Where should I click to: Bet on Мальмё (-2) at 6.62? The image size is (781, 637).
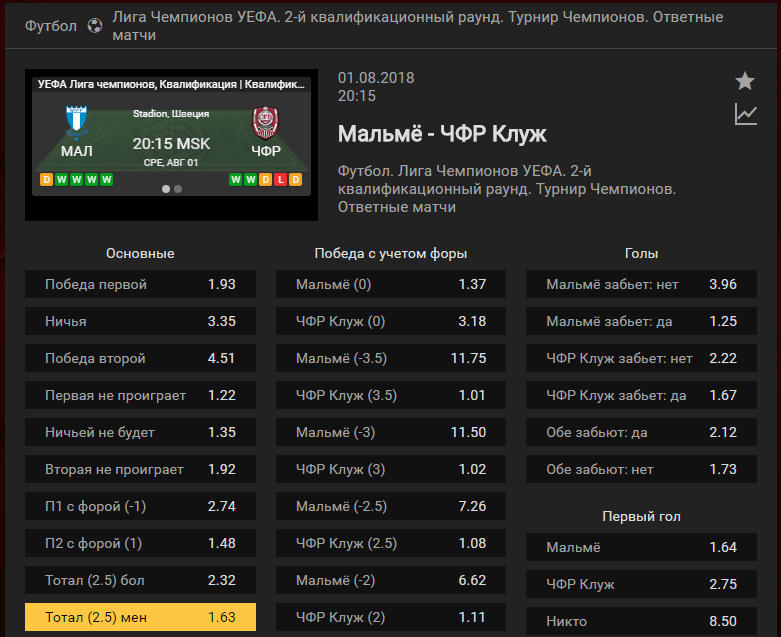(x=391, y=580)
